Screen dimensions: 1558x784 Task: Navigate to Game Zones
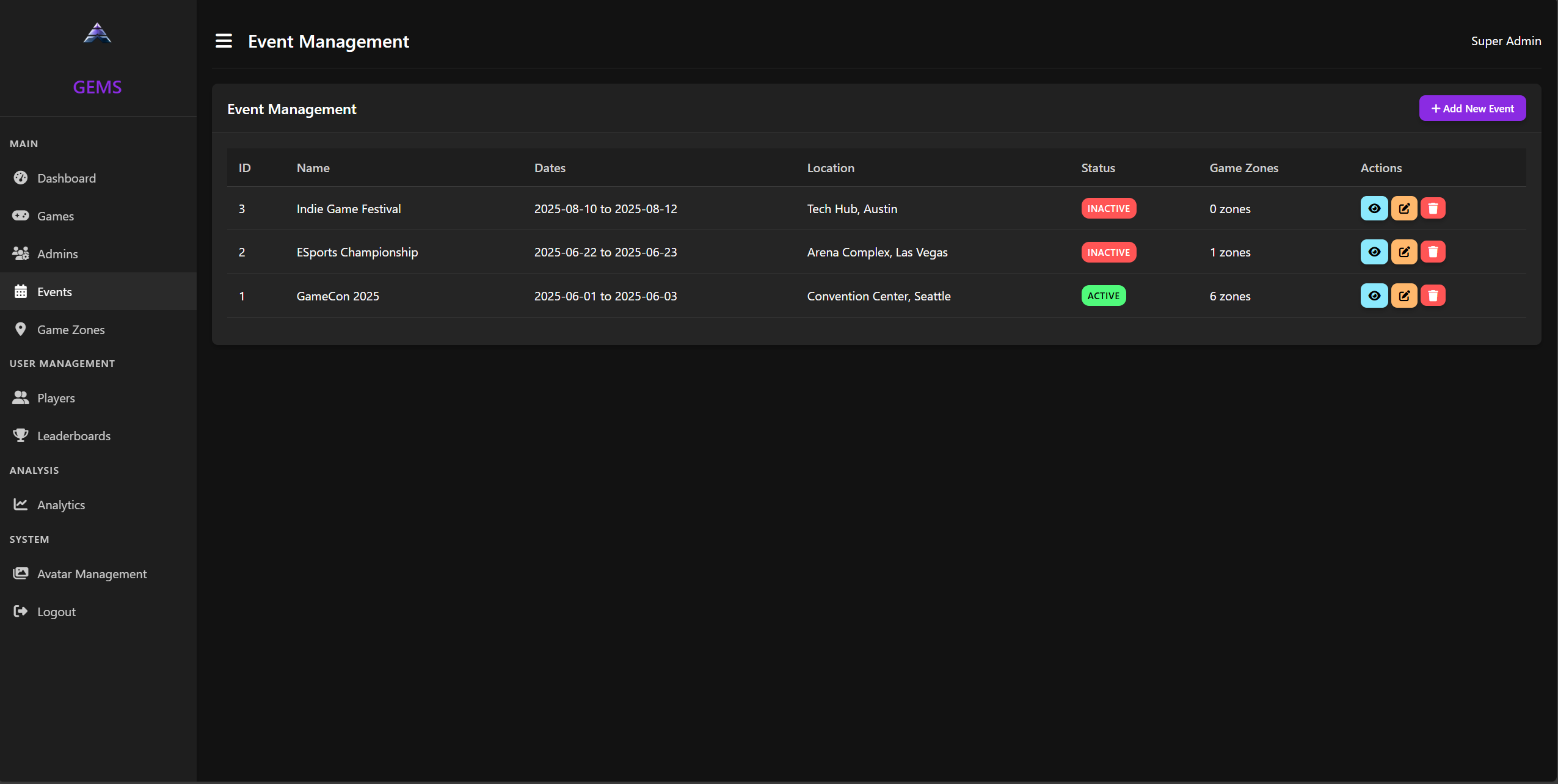[x=71, y=330]
